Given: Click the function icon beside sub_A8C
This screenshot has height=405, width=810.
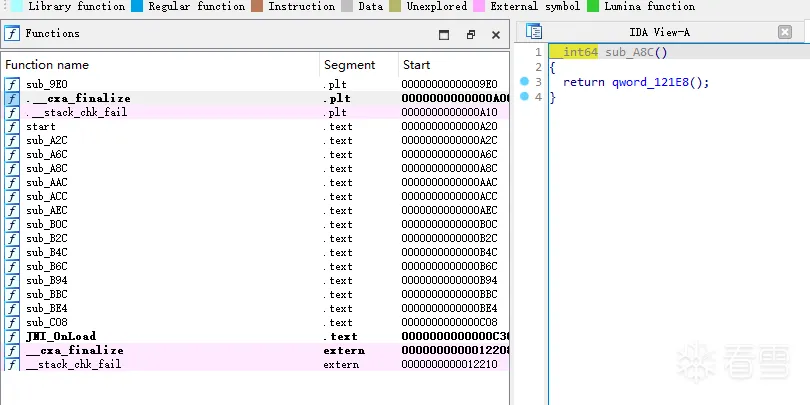Looking at the screenshot, I should point(12,168).
